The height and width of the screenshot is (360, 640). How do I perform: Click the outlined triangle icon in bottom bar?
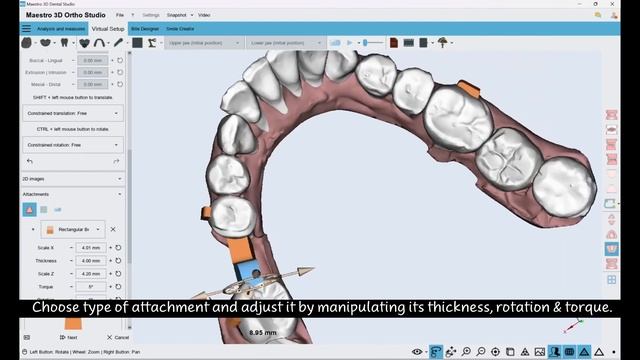click(x=599, y=351)
